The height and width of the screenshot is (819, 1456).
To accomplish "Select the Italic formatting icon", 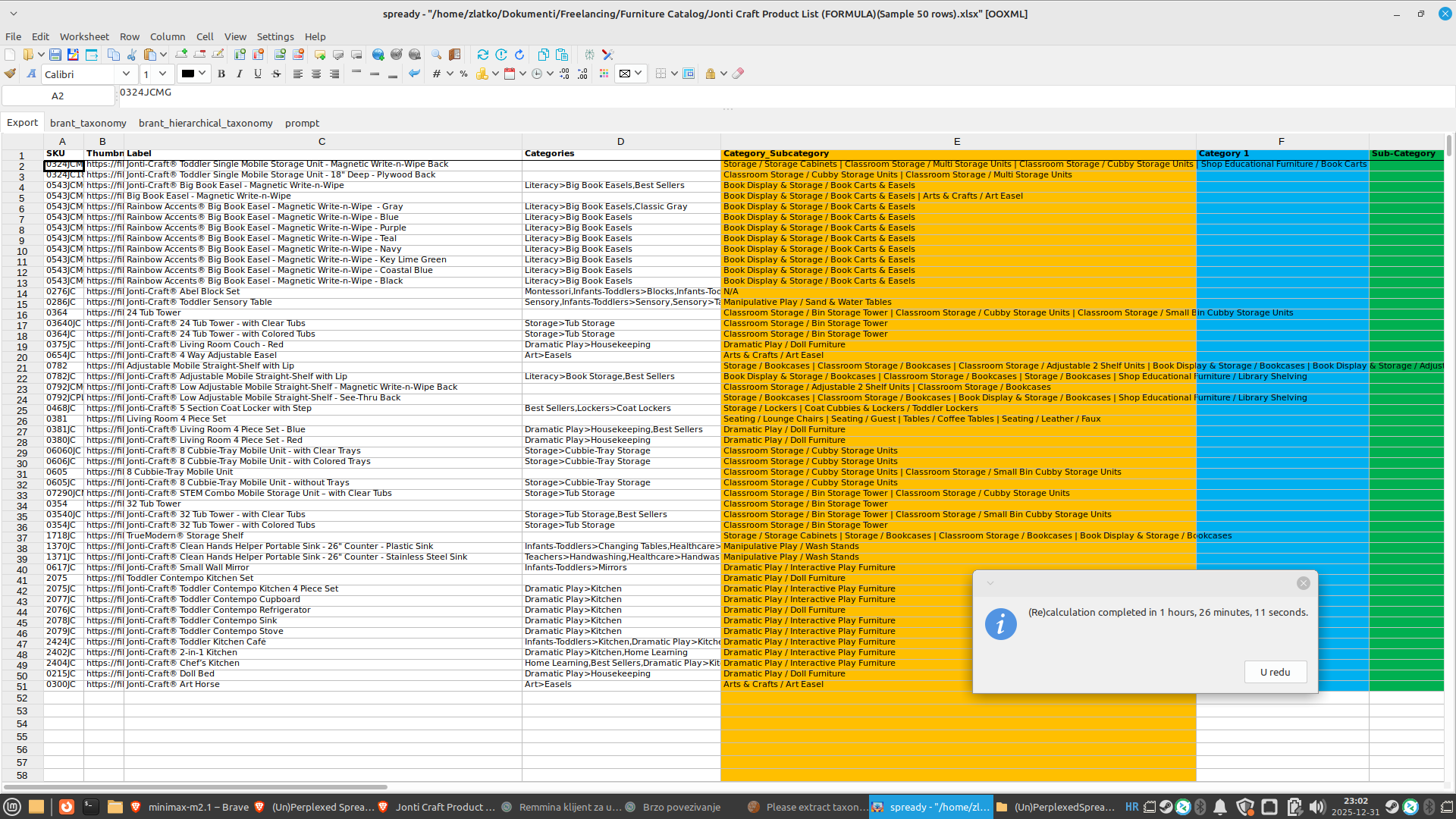I will [240, 74].
